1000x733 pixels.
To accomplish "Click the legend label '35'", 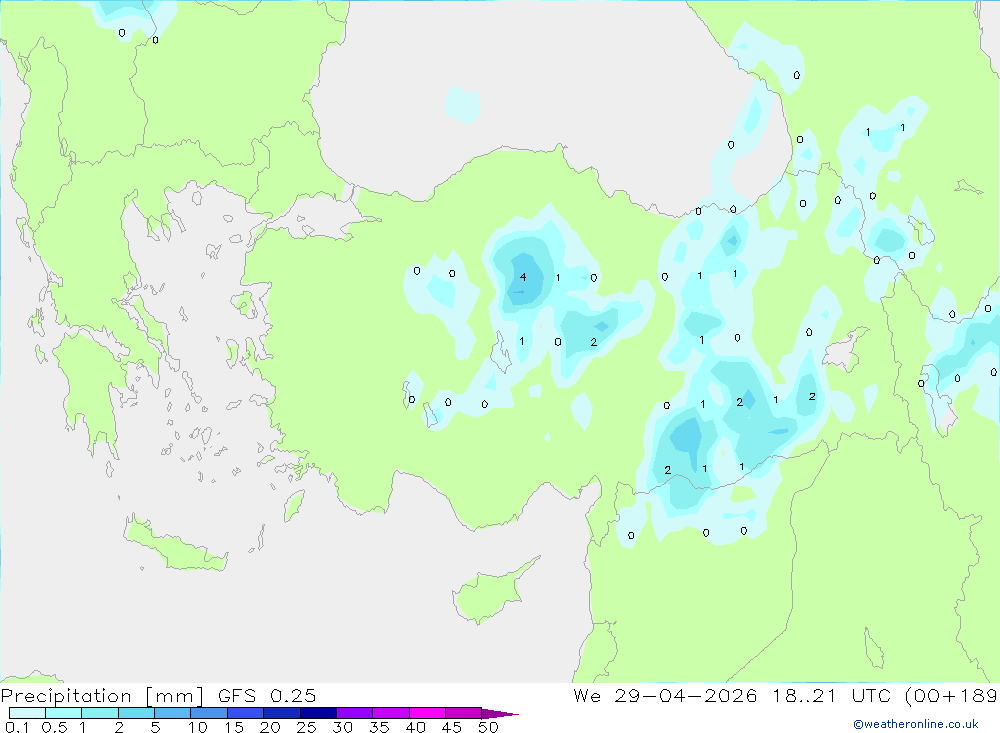I will click(379, 727).
